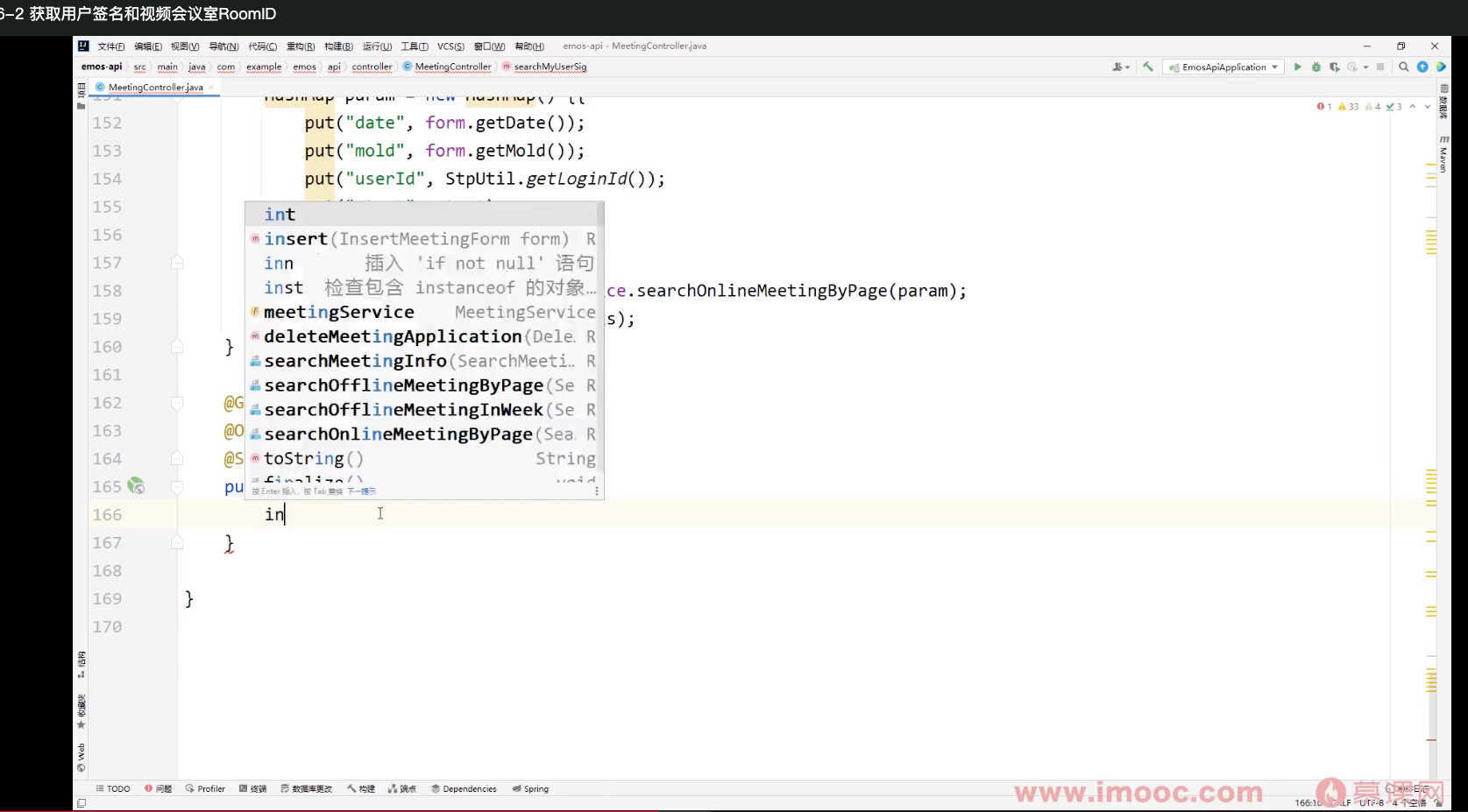Open the 文件(F) menu

pos(111,46)
